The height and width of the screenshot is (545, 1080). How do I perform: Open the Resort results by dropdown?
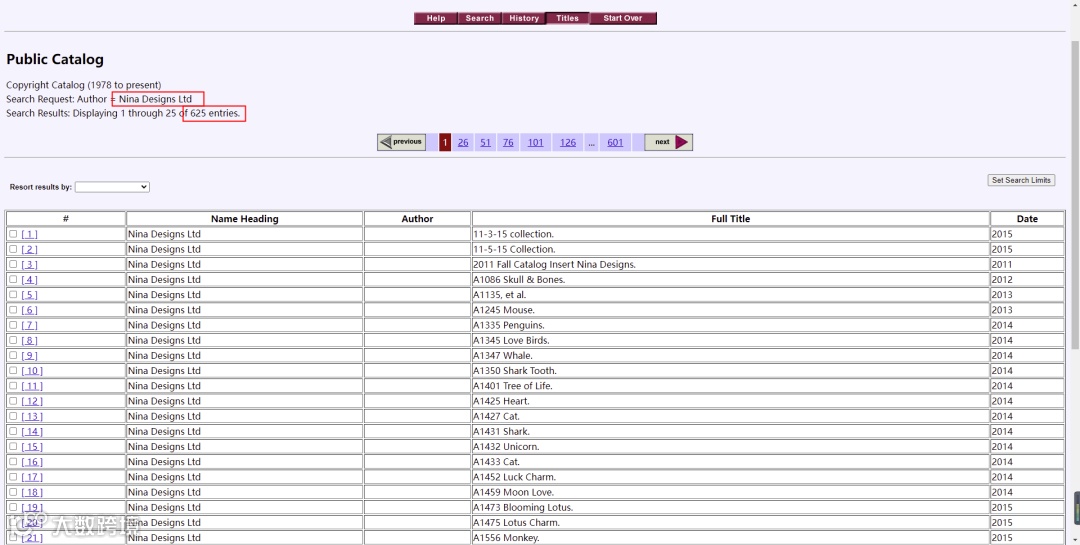point(112,187)
